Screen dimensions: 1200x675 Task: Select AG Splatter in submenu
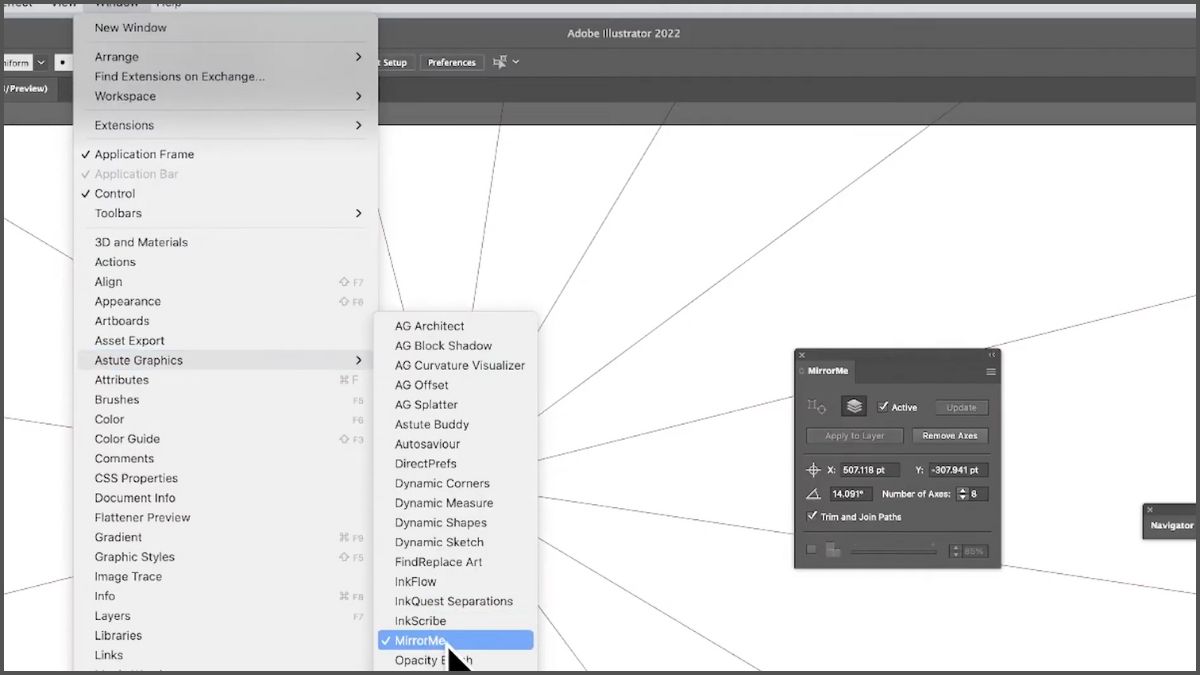(456, 404)
